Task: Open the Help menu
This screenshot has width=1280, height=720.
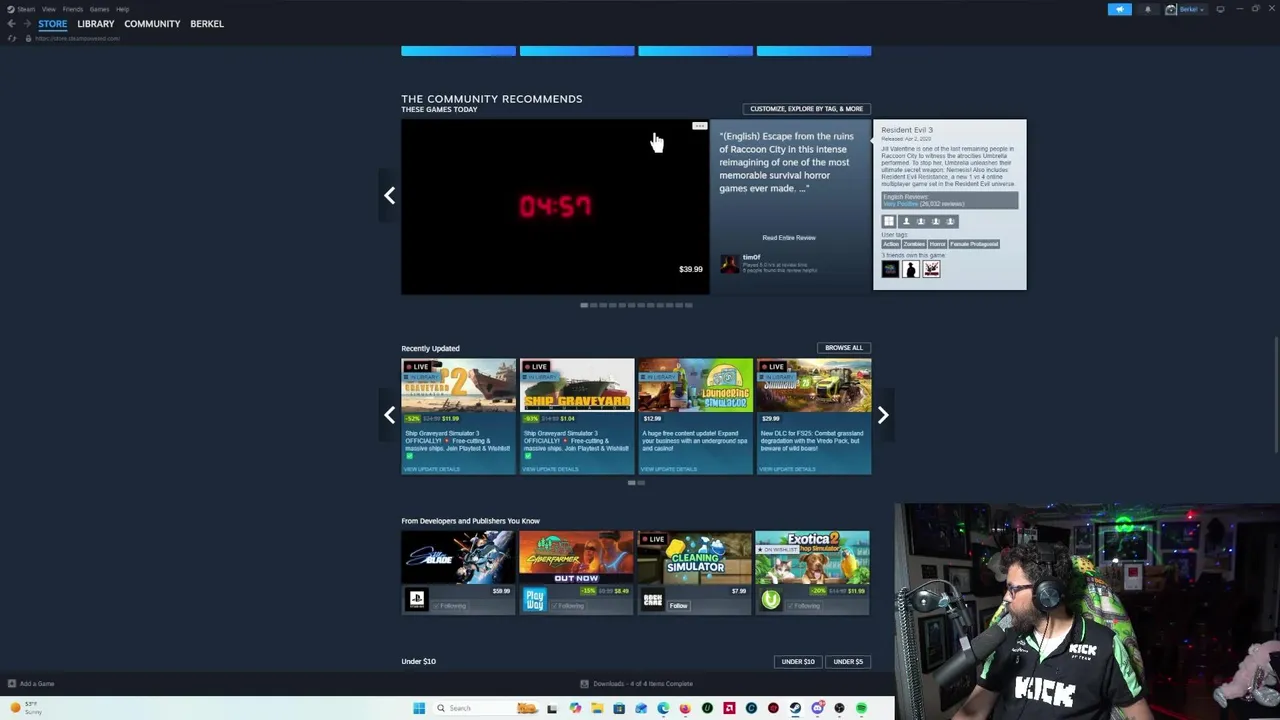Action: (x=122, y=9)
